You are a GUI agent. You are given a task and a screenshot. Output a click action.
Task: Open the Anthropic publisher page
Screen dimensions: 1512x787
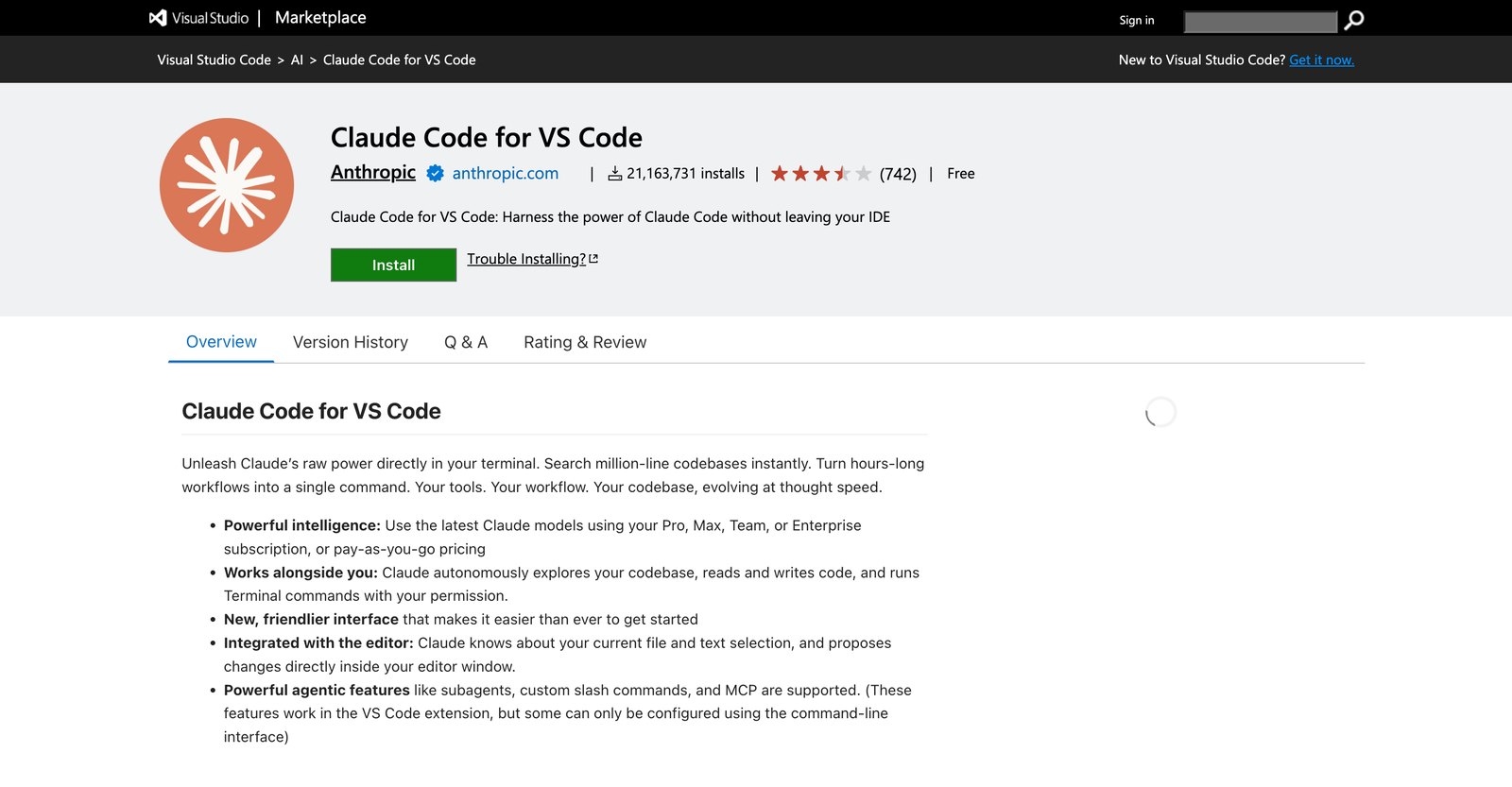coord(373,172)
